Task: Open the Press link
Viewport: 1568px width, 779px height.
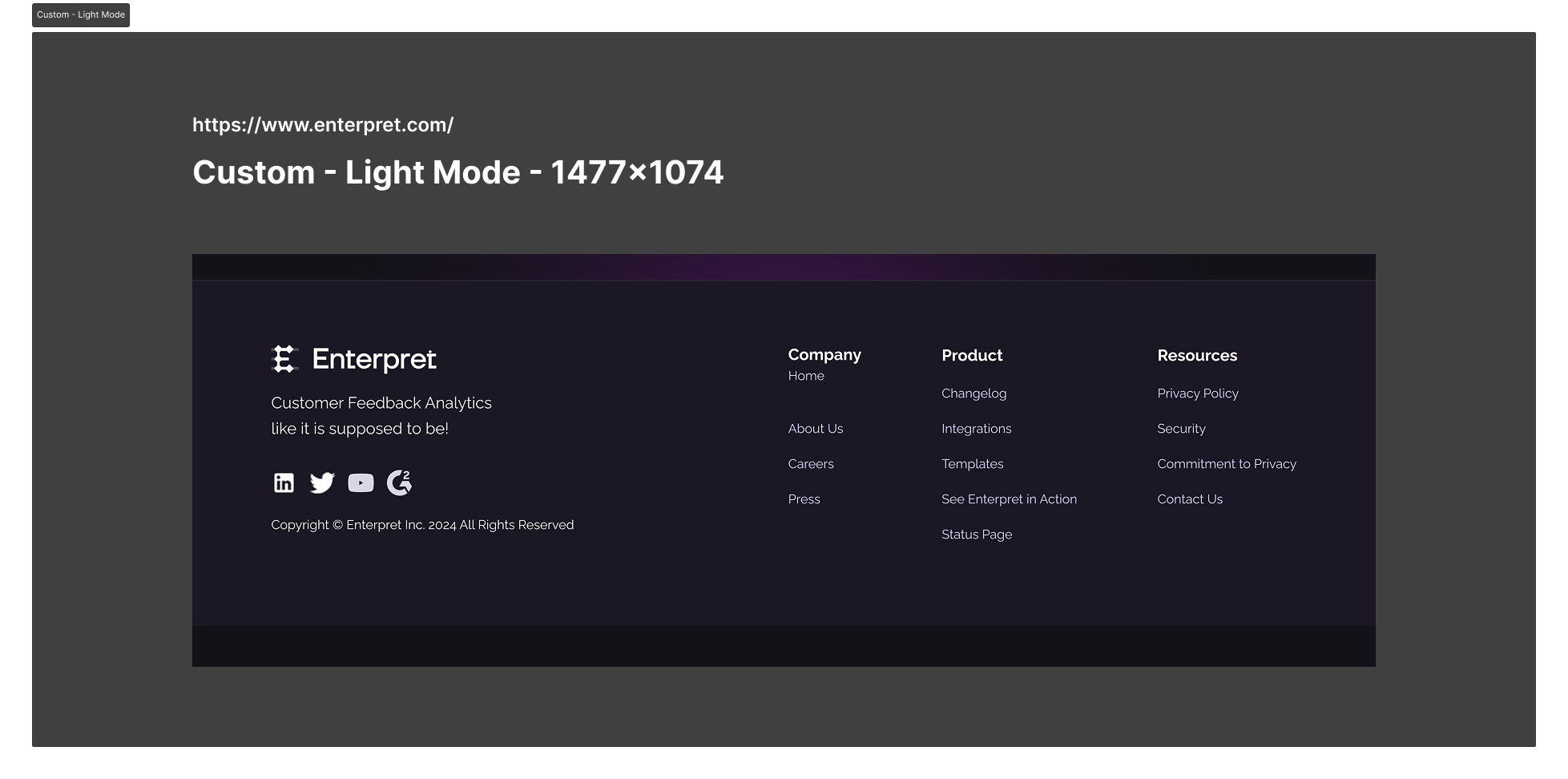Action: [804, 499]
